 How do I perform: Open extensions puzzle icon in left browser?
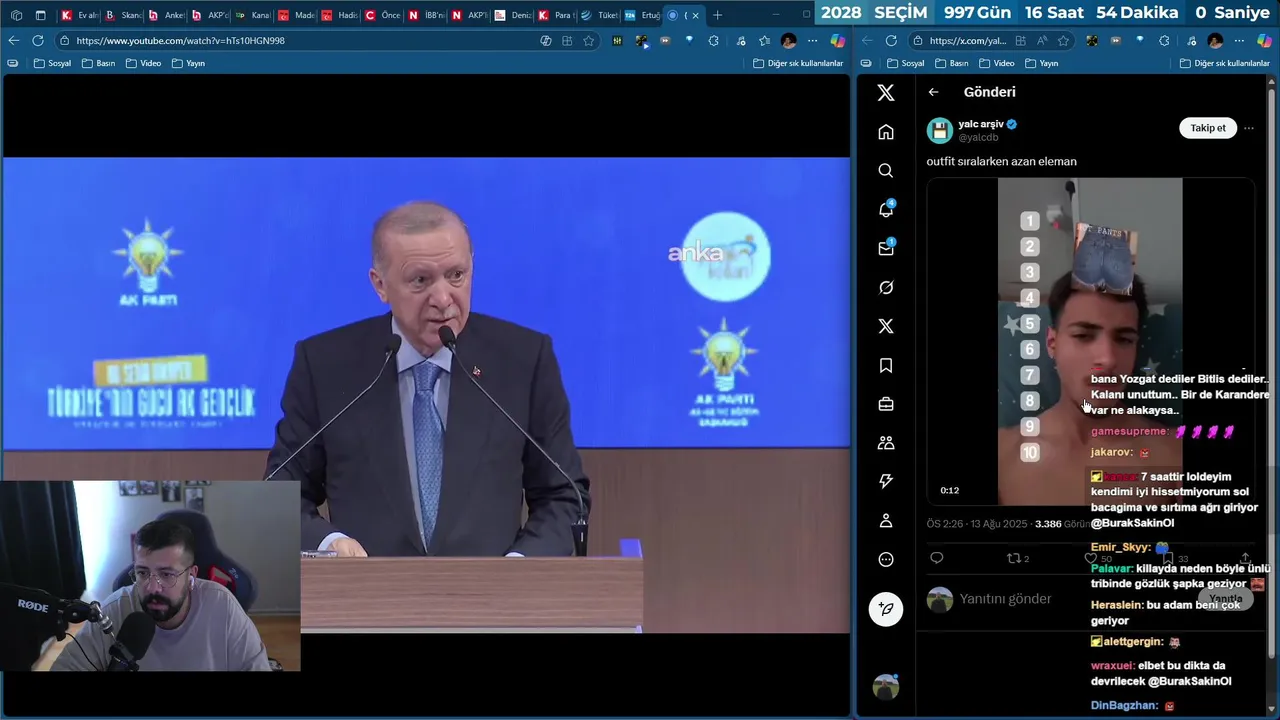click(713, 41)
